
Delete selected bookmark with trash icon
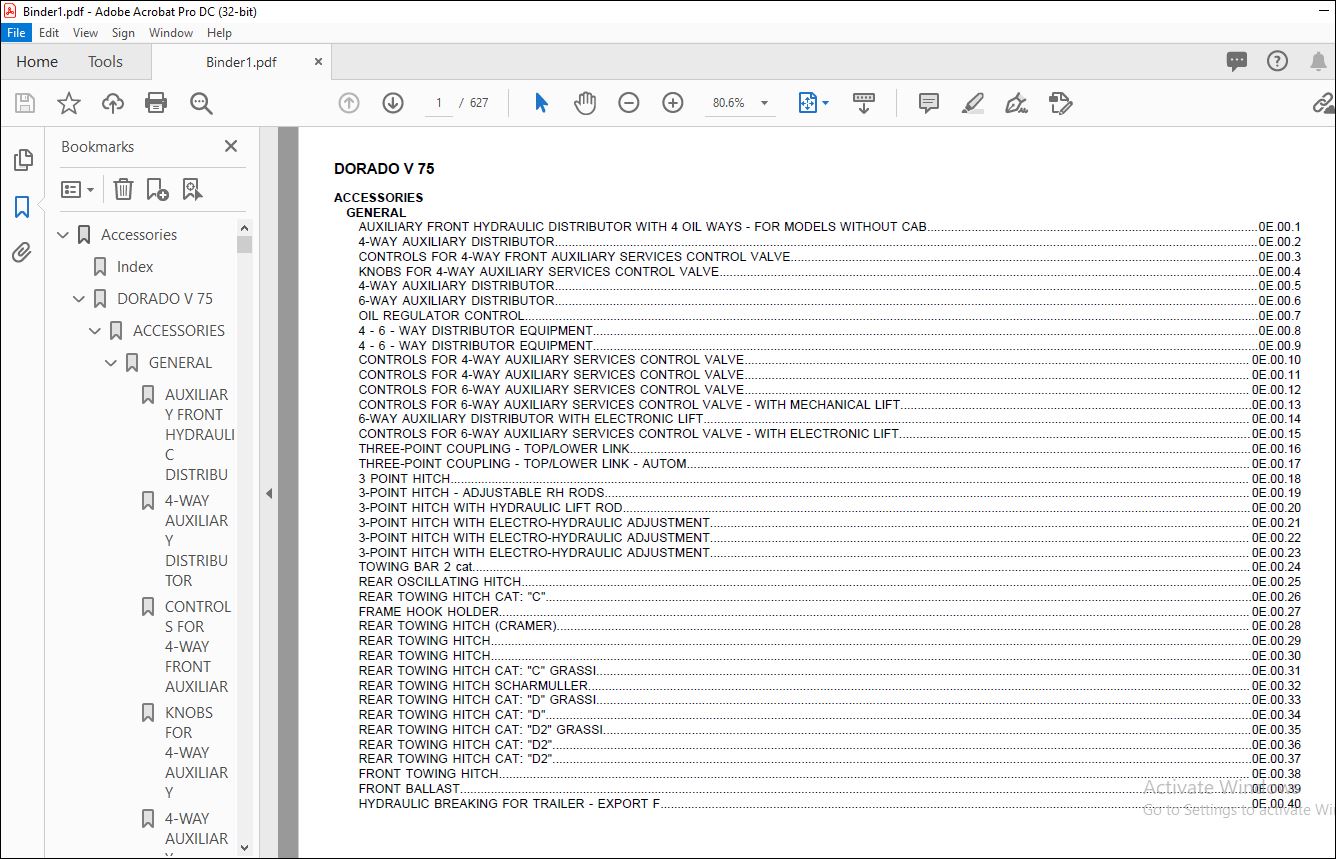coord(123,189)
